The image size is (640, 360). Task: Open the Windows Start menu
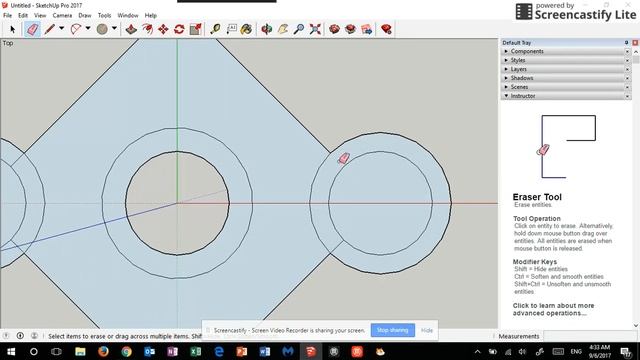coord(11,351)
